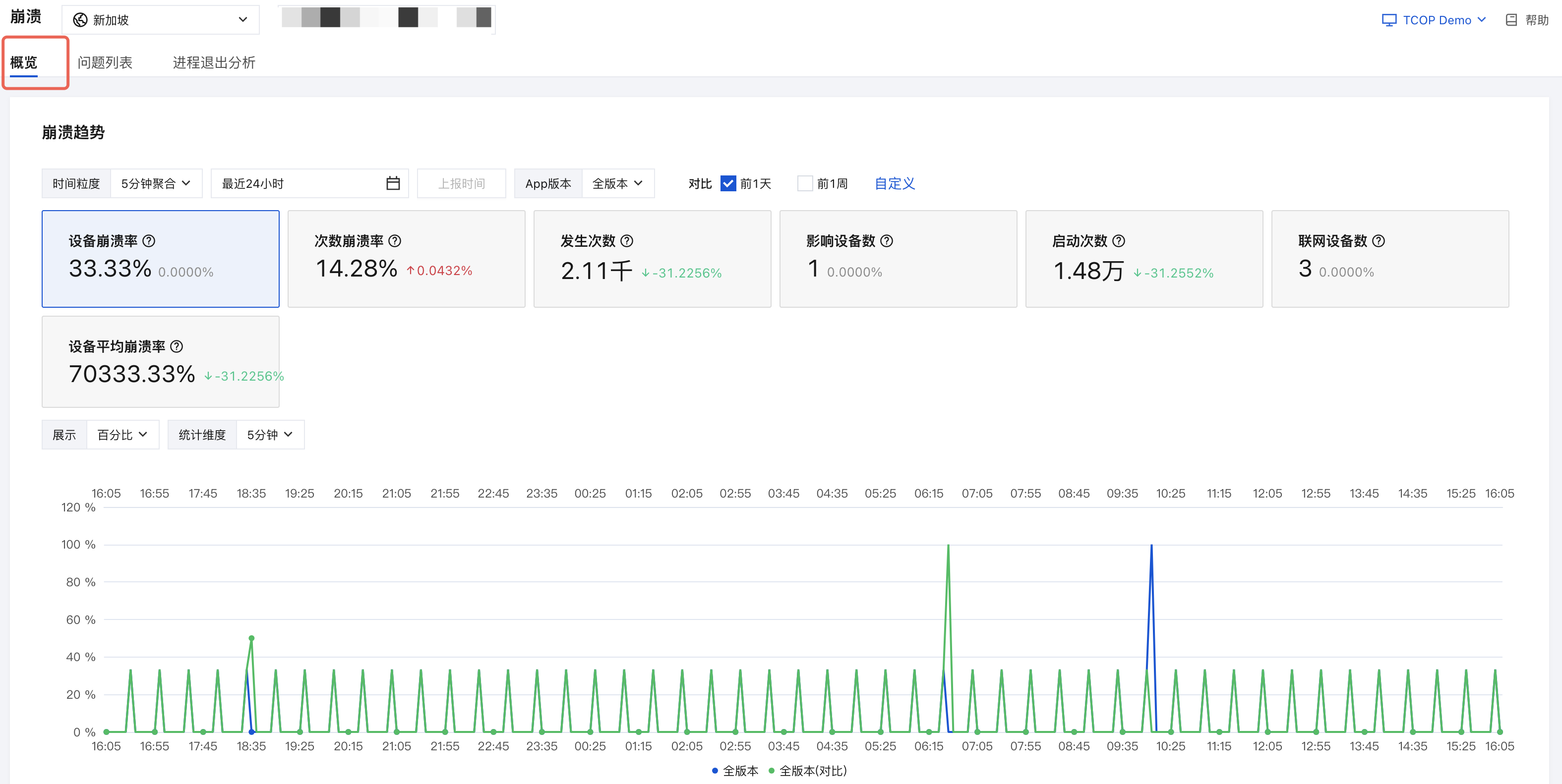This screenshot has width=1562, height=784.
Task: Open the 全版本 App version dropdown
Action: [618, 183]
